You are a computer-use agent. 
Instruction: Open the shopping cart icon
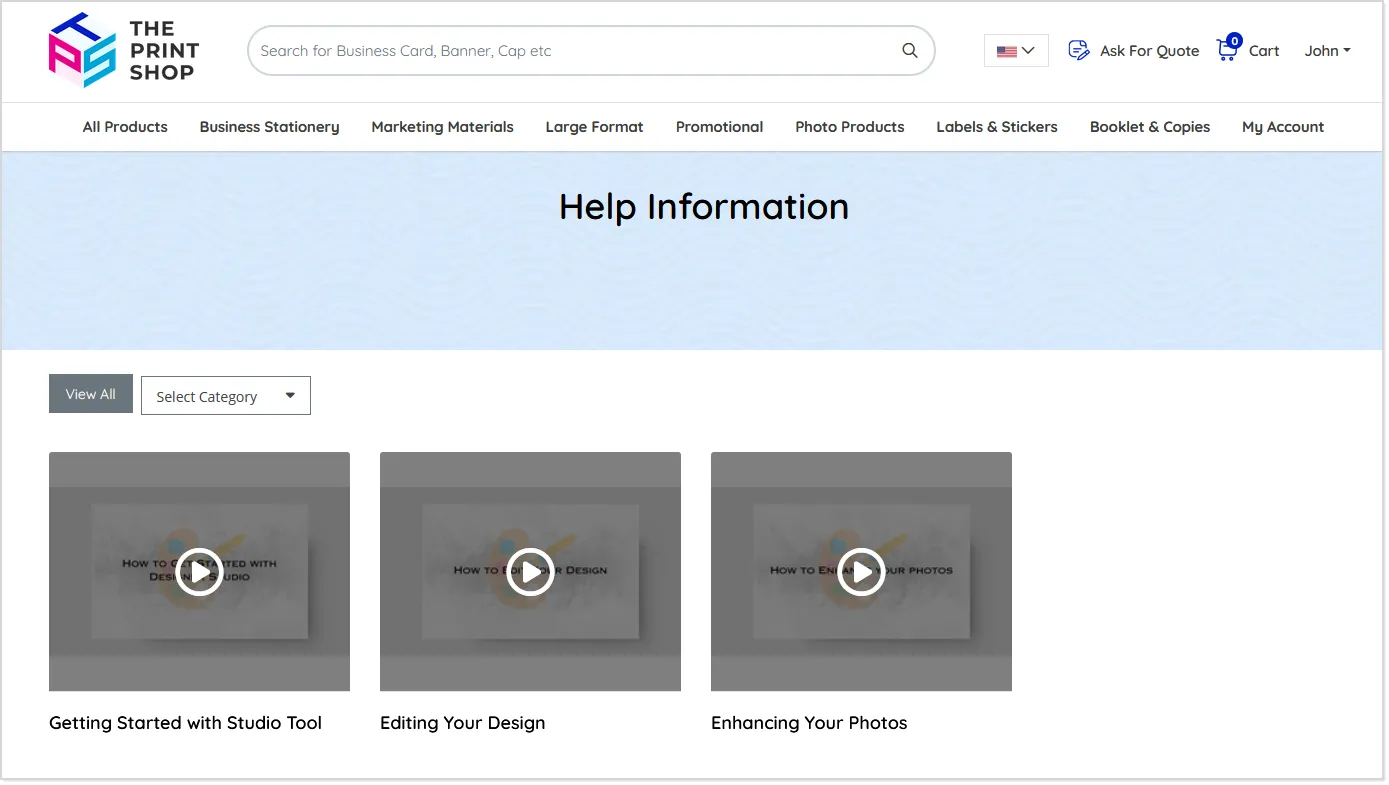[1228, 48]
